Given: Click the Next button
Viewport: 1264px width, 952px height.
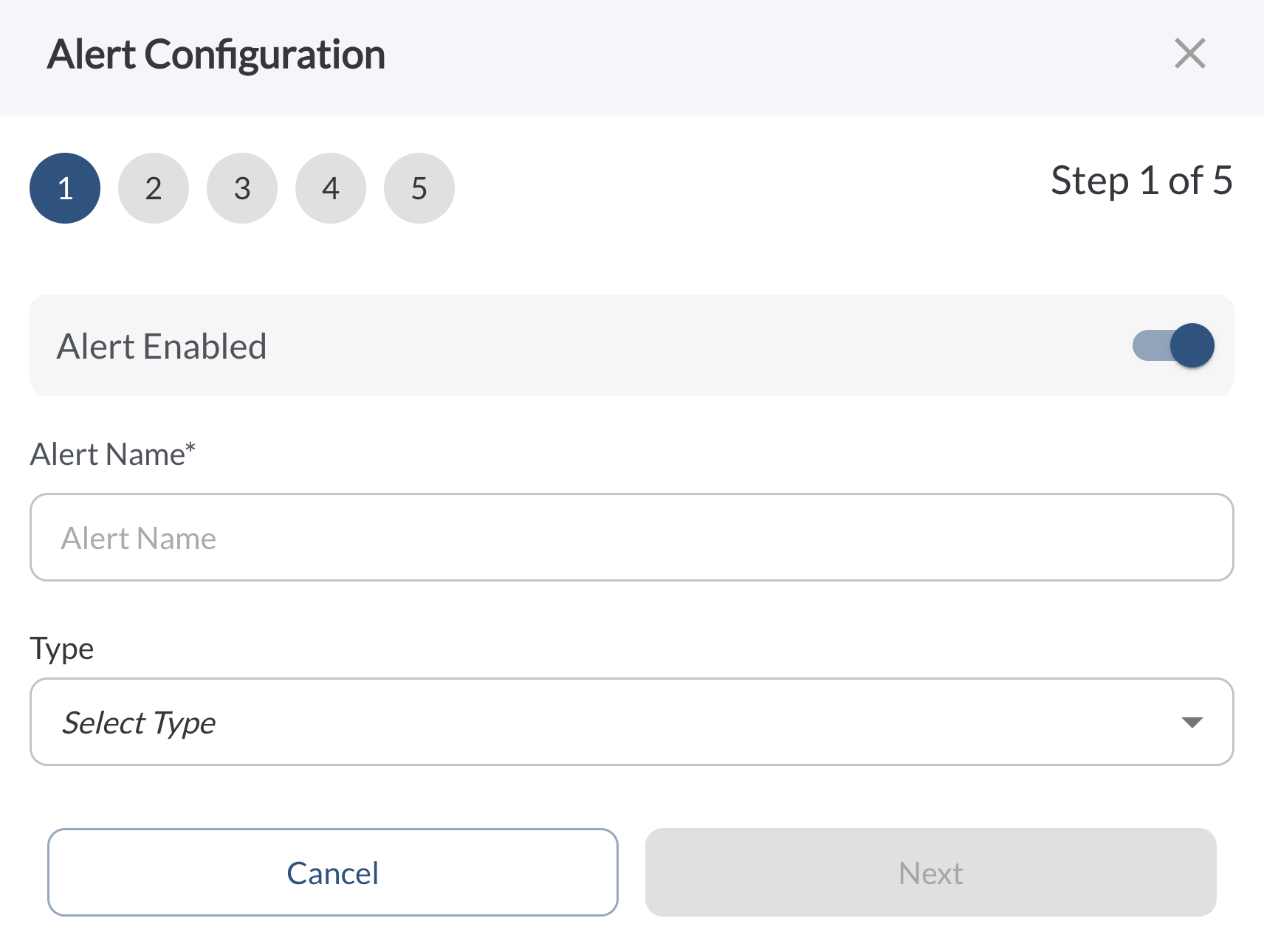Looking at the screenshot, I should click(930, 872).
